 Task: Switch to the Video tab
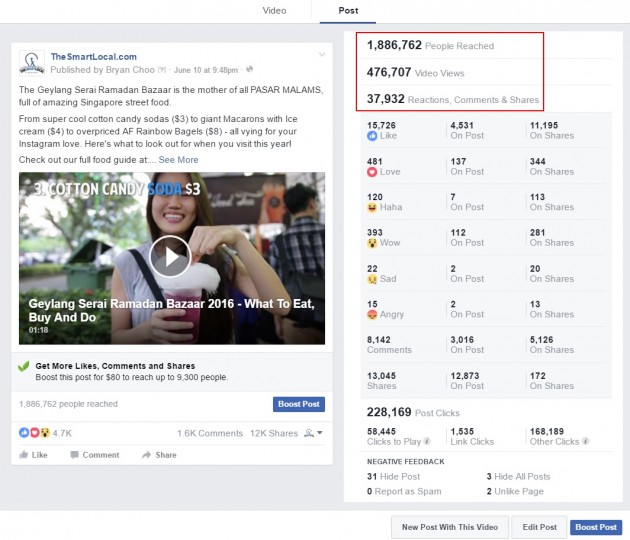(274, 11)
